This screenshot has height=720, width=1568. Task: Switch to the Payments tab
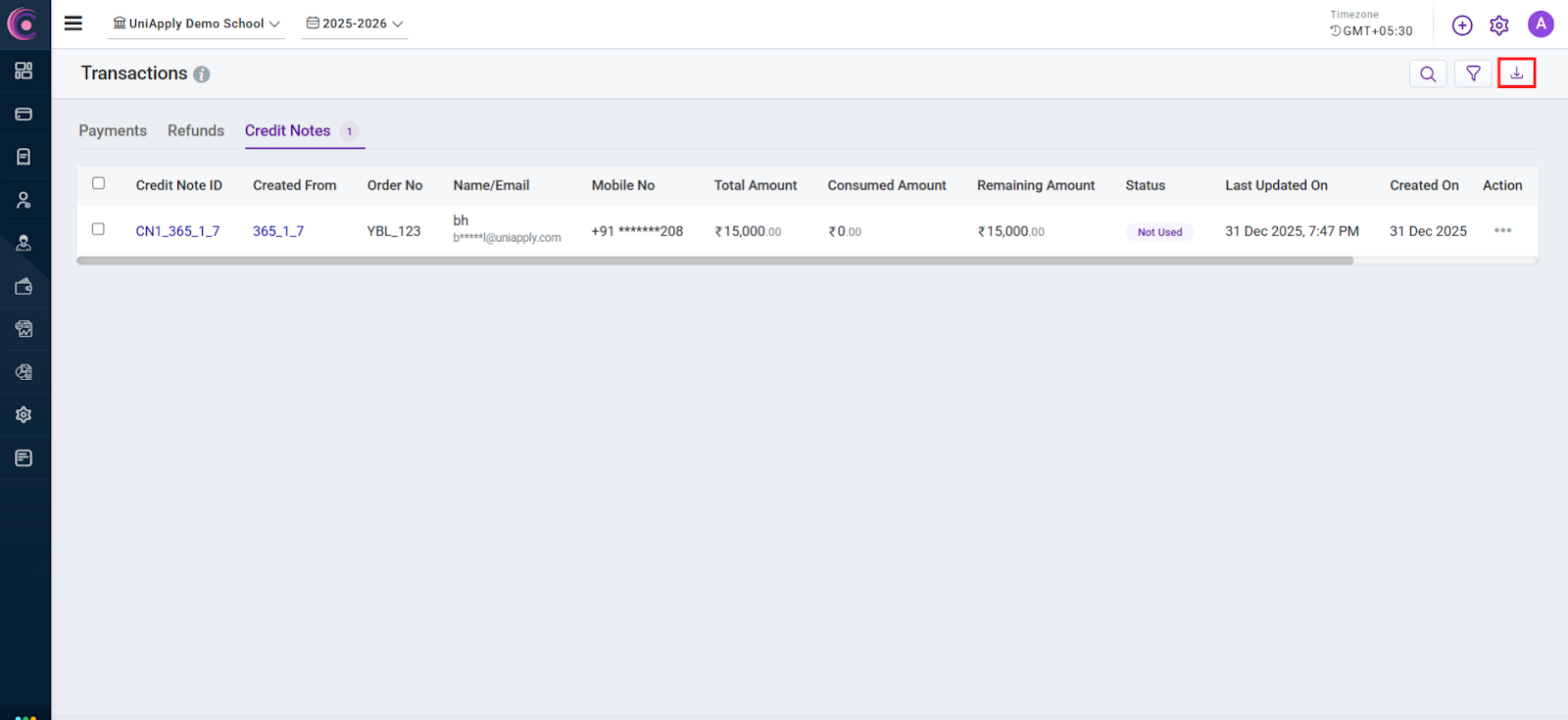(113, 131)
